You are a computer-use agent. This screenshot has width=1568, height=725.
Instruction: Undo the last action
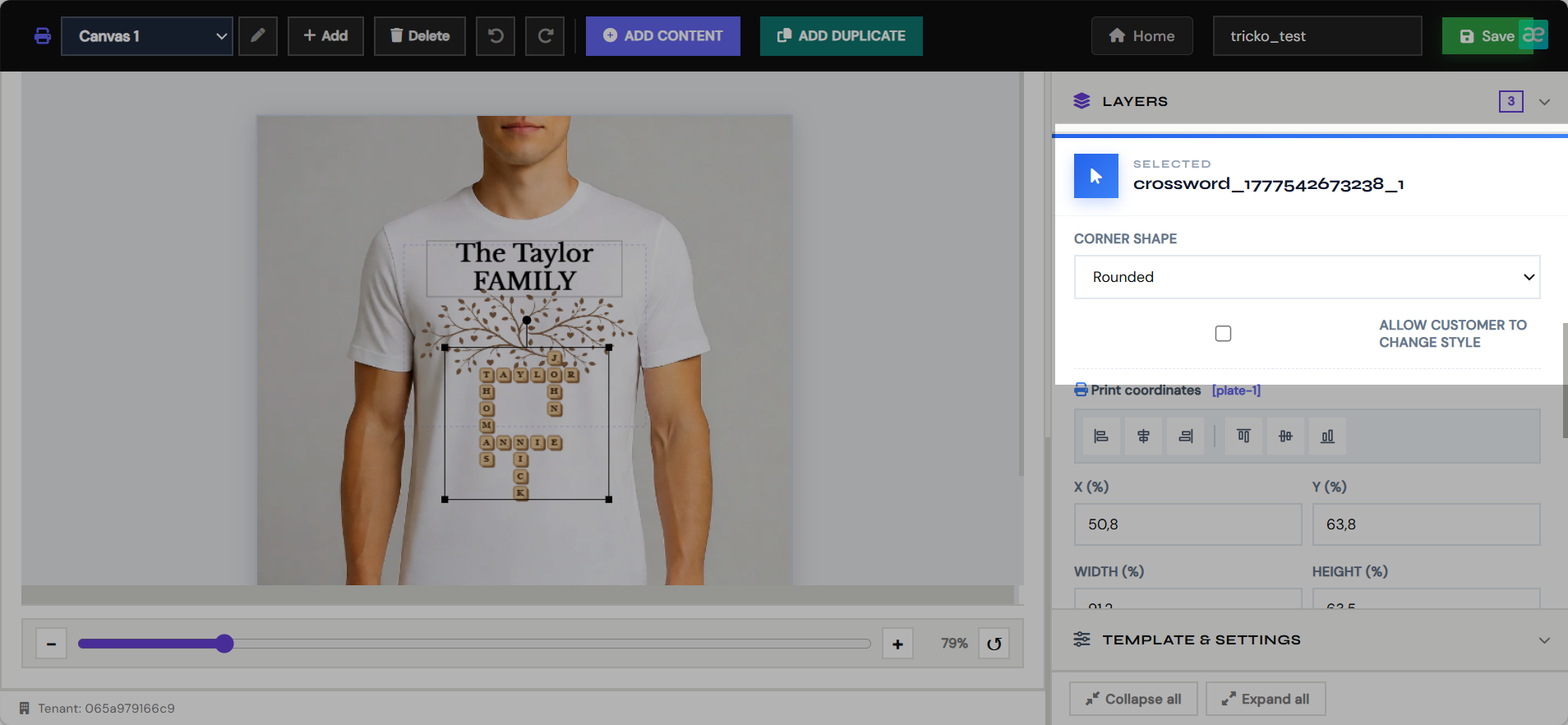click(496, 36)
